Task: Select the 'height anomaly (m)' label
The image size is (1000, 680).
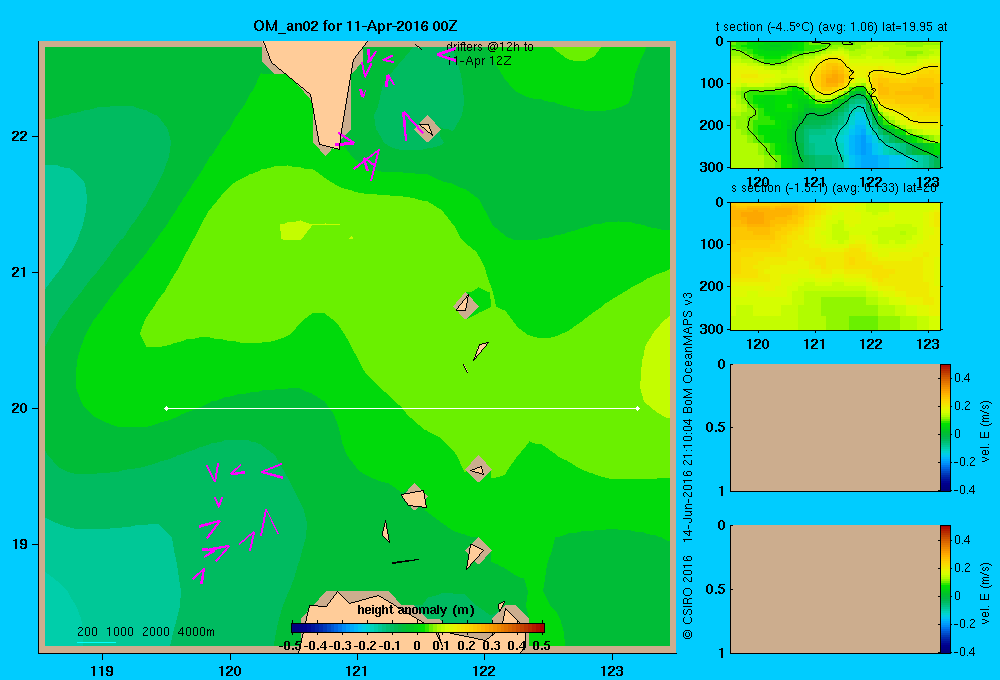Action: 416,610
